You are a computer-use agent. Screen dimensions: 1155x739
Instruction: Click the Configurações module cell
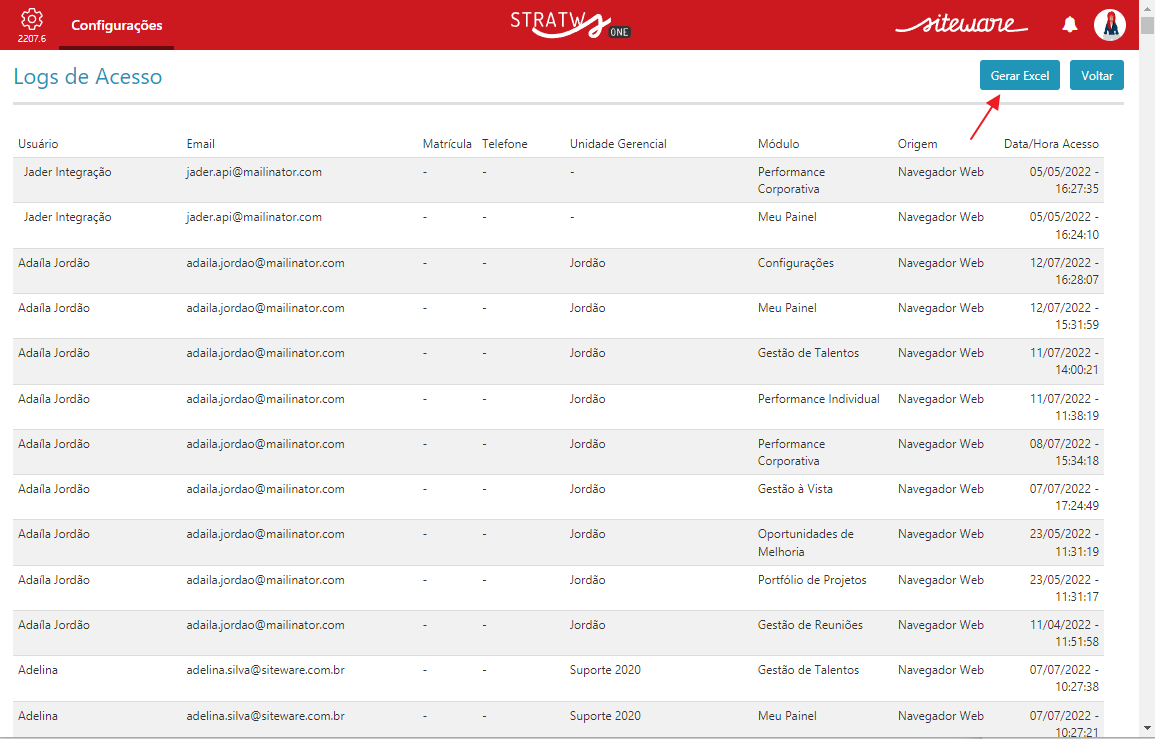(x=796, y=263)
